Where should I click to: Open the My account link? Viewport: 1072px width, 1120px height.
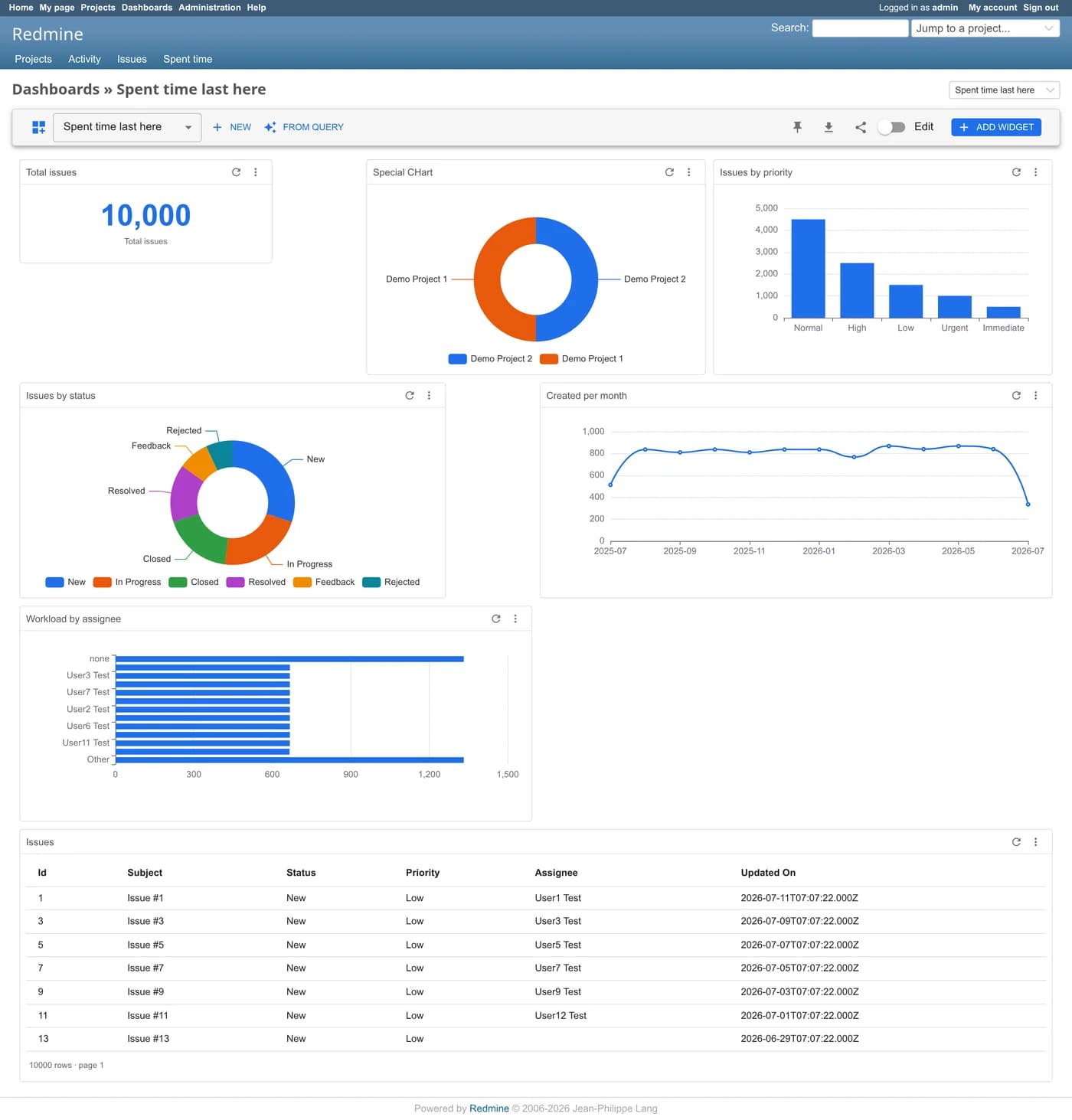click(x=992, y=8)
